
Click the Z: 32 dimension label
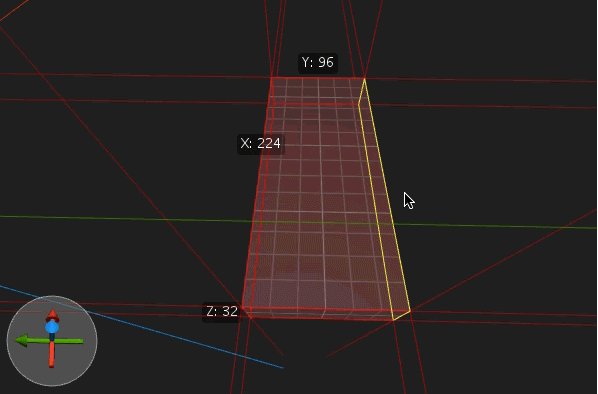[x=222, y=312]
